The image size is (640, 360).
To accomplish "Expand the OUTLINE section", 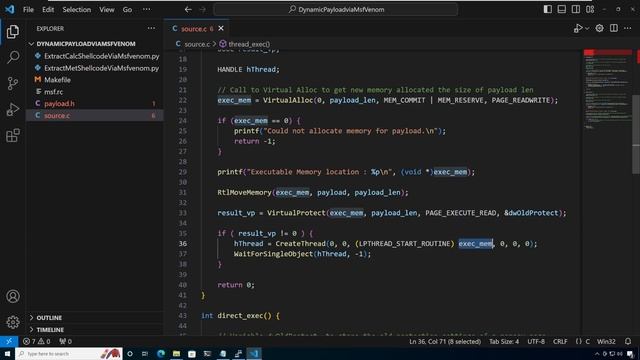I will coord(95,318).
